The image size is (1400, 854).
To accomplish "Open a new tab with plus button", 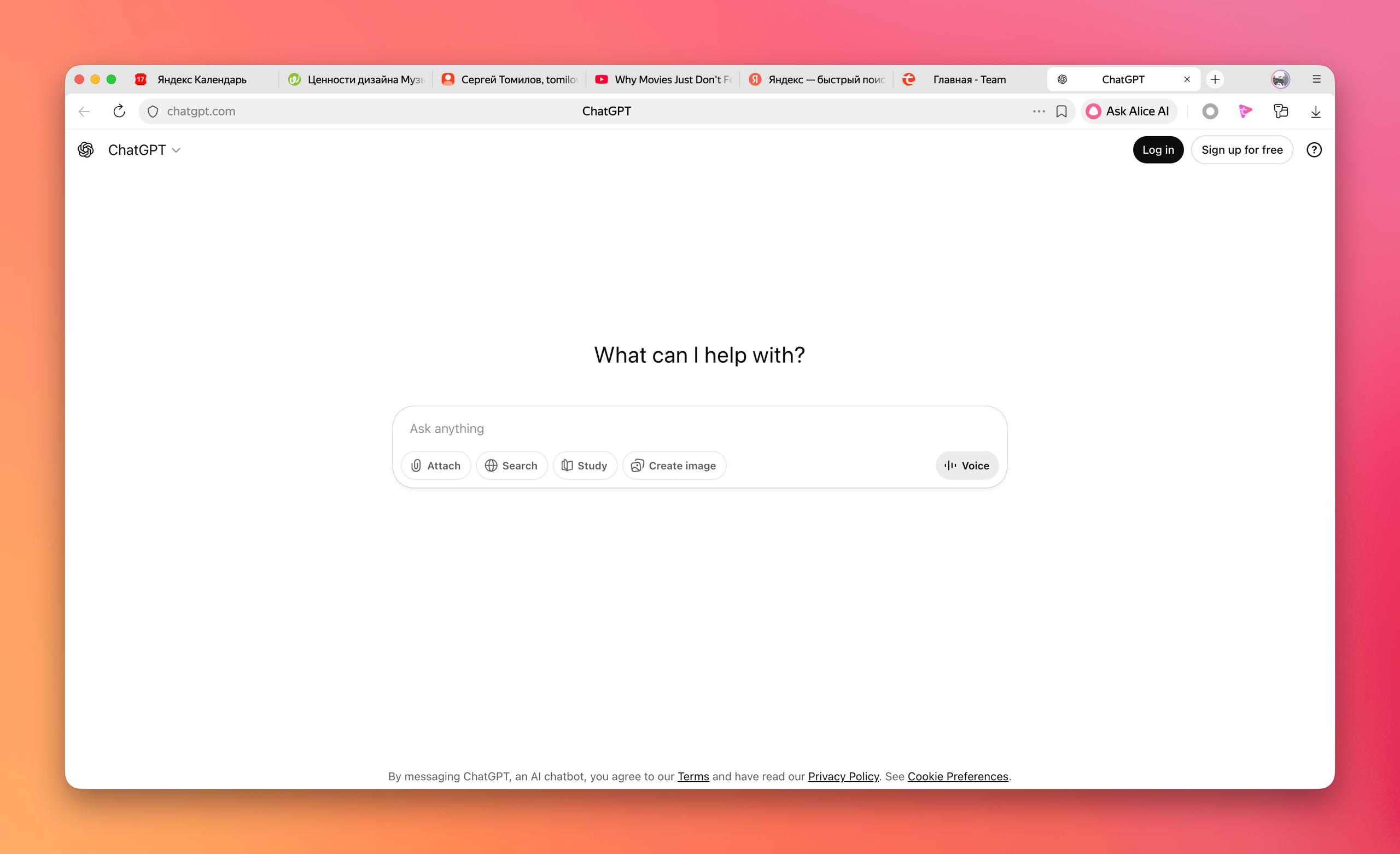I will pyautogui.click(x=1215, y=79).
